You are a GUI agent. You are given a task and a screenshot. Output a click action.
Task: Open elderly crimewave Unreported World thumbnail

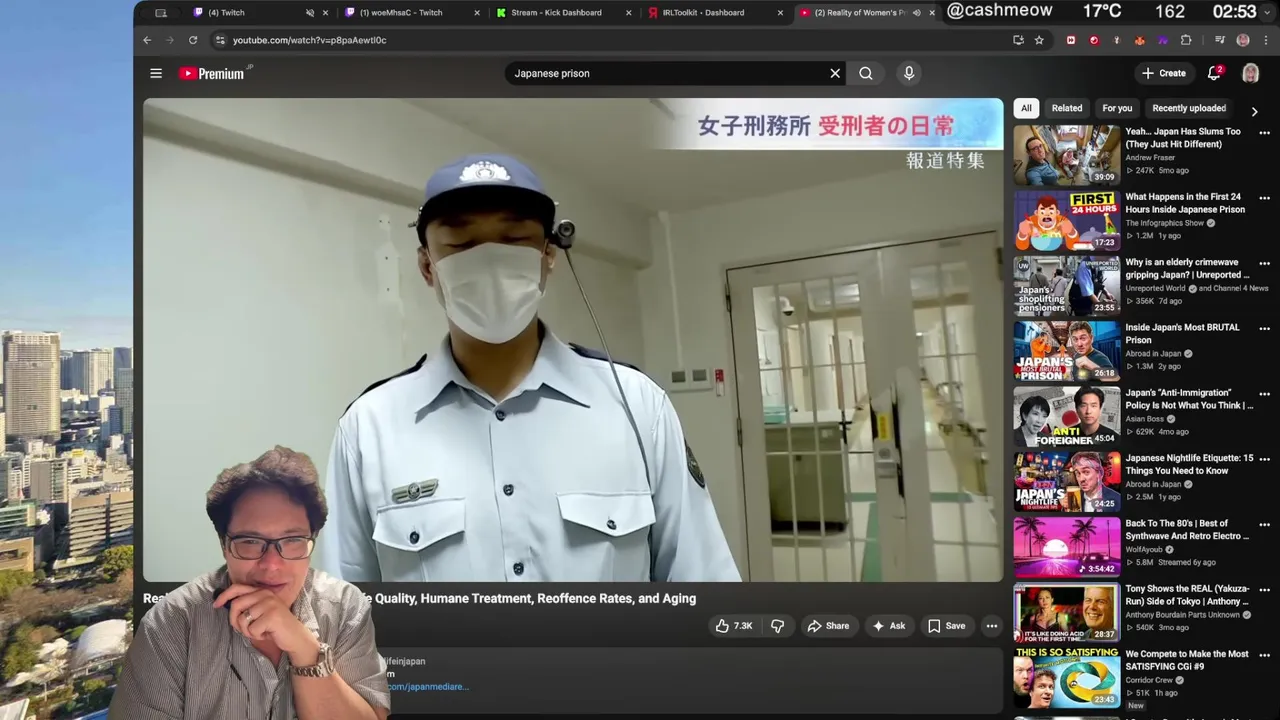(1067, 285)
